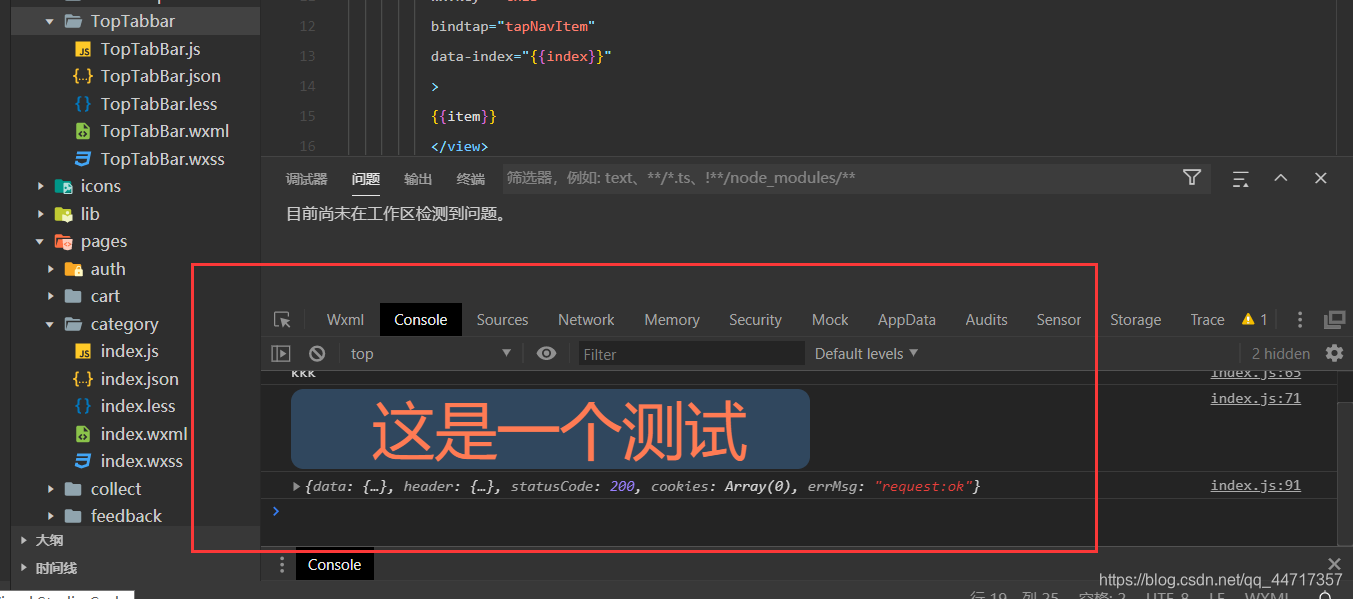Toggle the console sidebar pane icon

point(281,353)
